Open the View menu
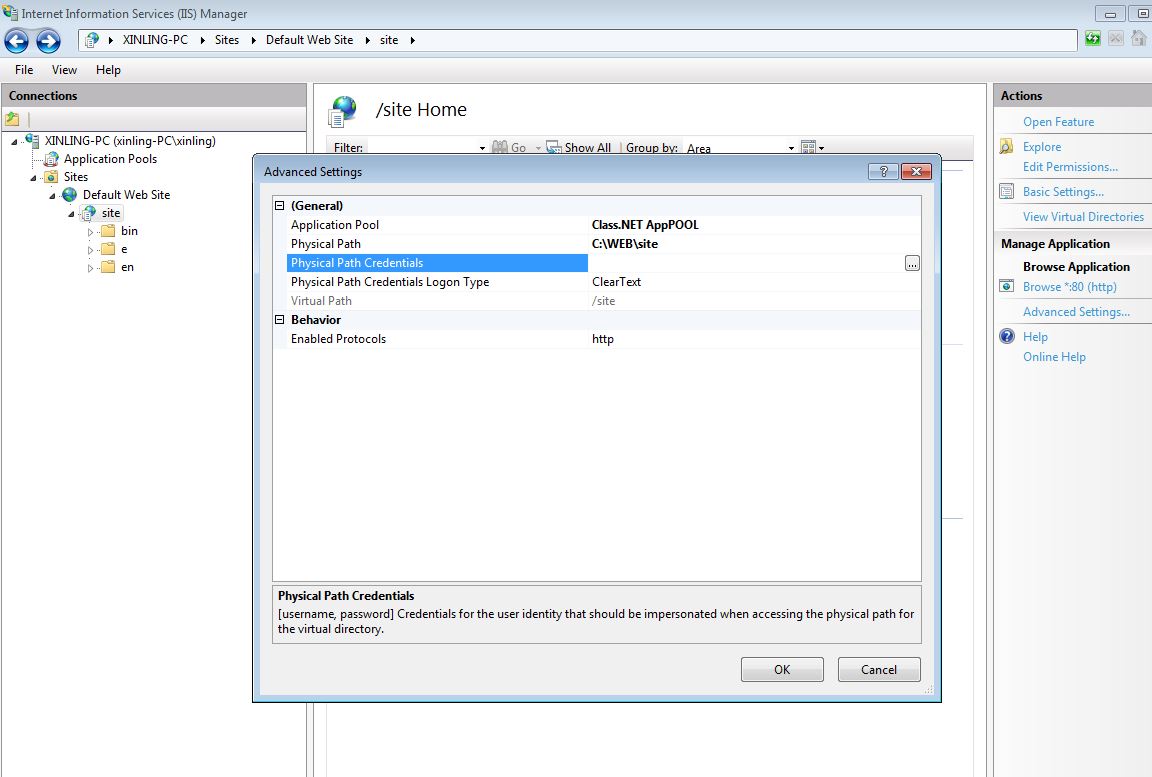1152x777 pixels. [x=64, y=70]
